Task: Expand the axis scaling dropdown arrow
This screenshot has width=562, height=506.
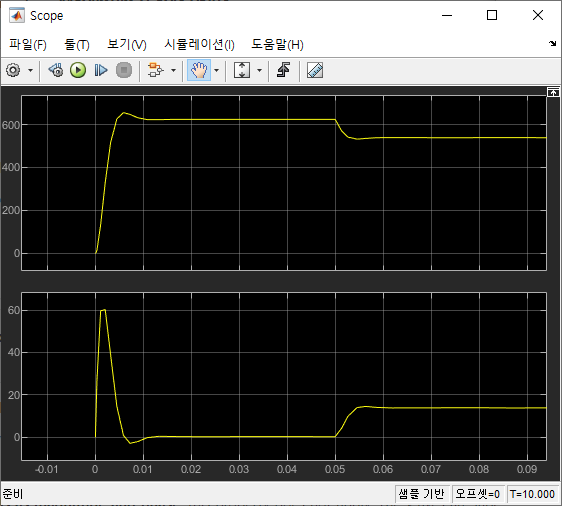Action: click(259, 70)
